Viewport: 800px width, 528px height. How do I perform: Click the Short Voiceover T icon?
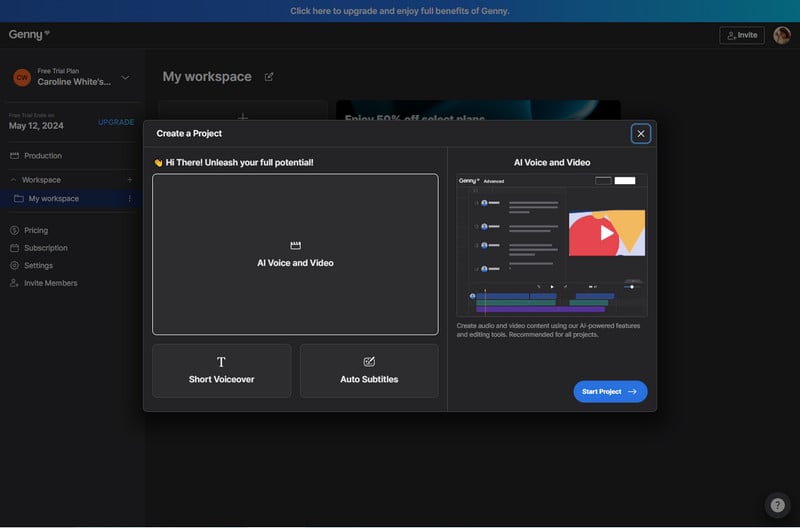click(x=221, y=362)
